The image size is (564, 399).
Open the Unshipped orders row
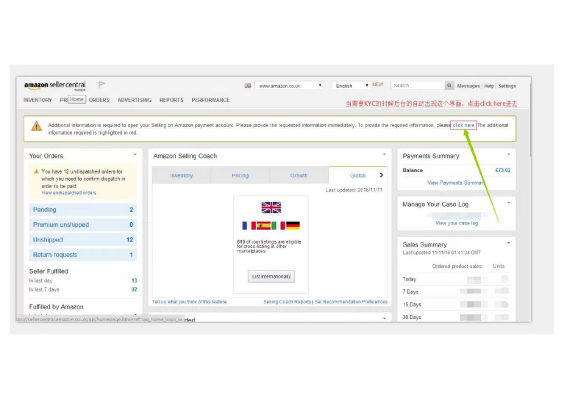click(x=83, y=240)
